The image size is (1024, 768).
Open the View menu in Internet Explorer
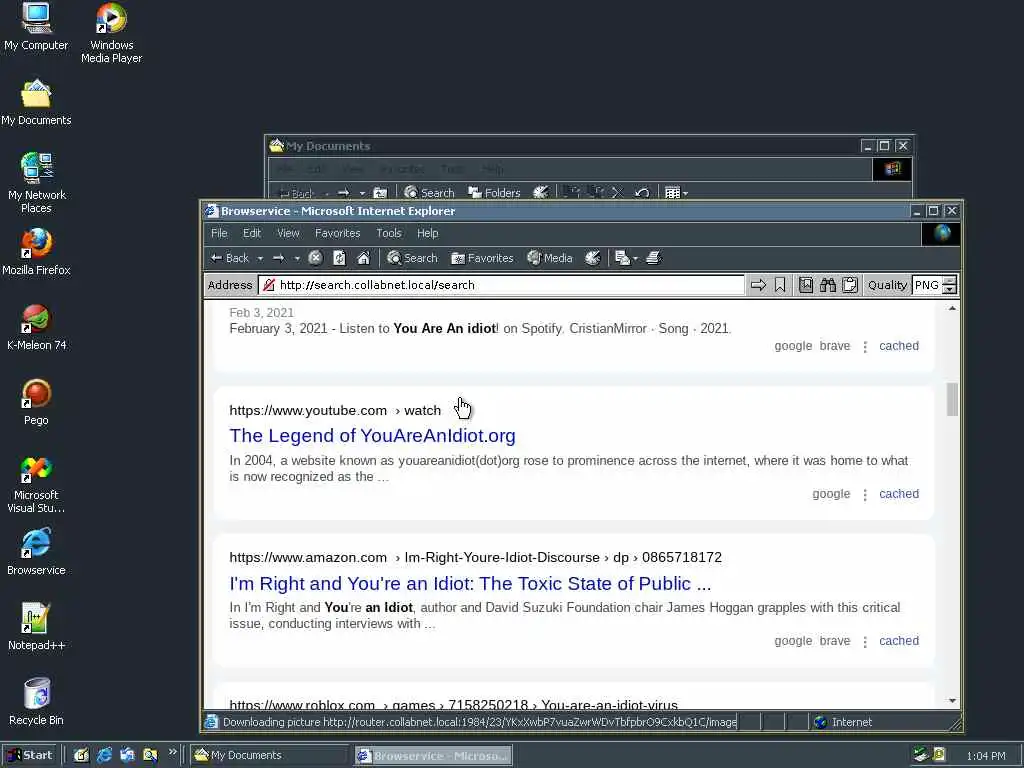click(x=288, y=233)
